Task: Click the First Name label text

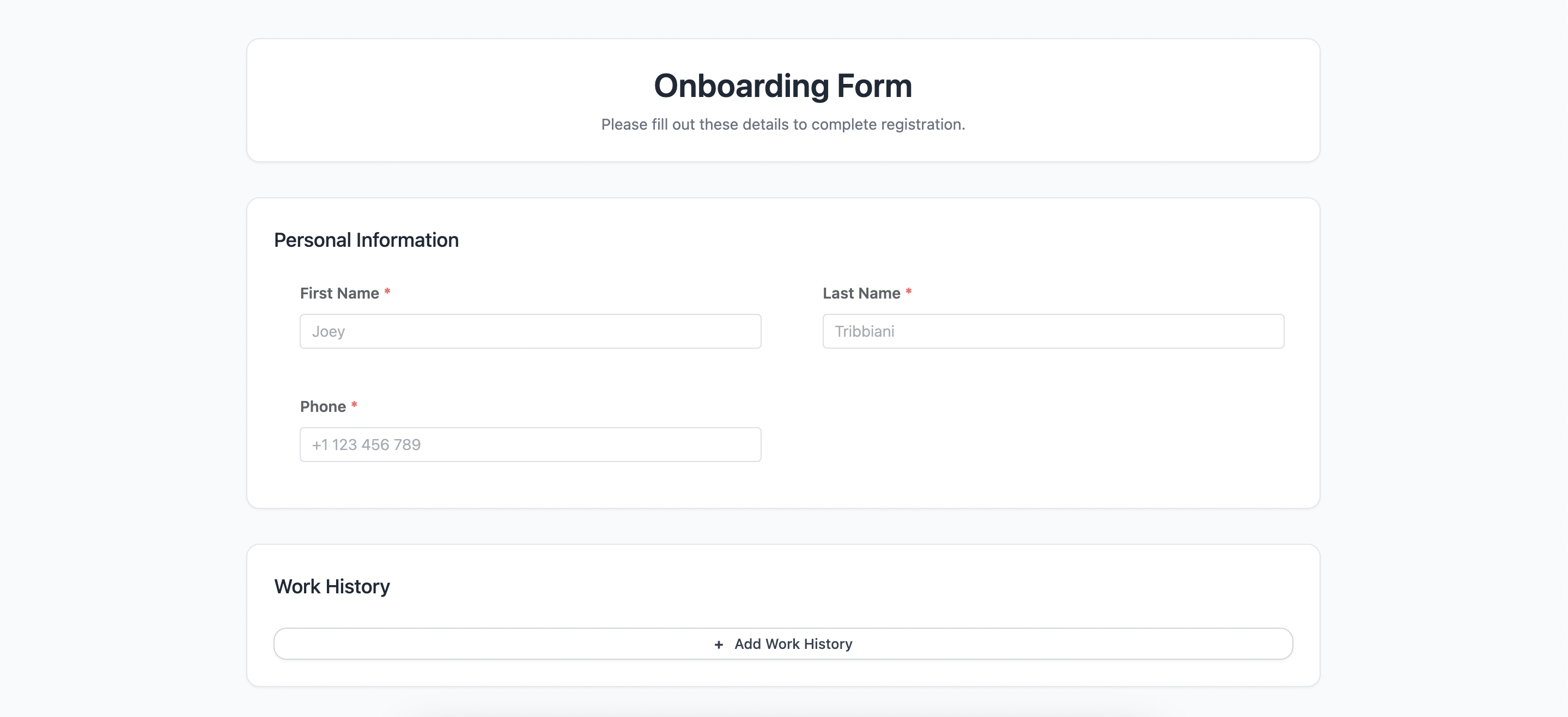Action: [339, 293]
